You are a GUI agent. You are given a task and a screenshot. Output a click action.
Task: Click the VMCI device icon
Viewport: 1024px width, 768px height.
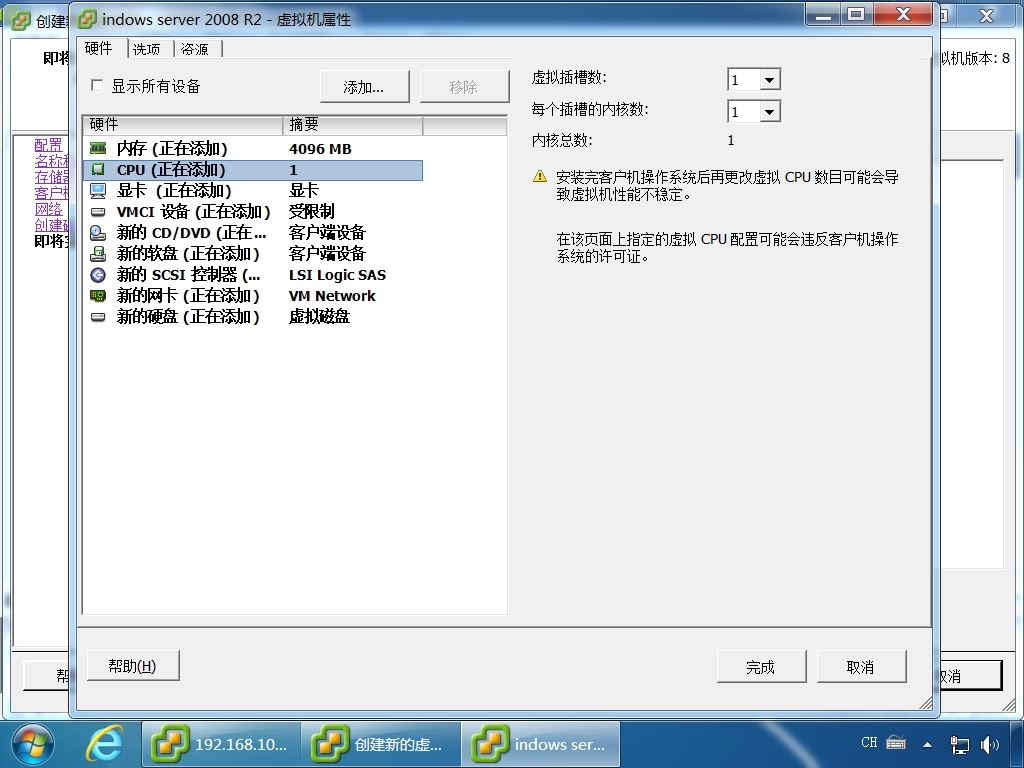tap(98, 212)
